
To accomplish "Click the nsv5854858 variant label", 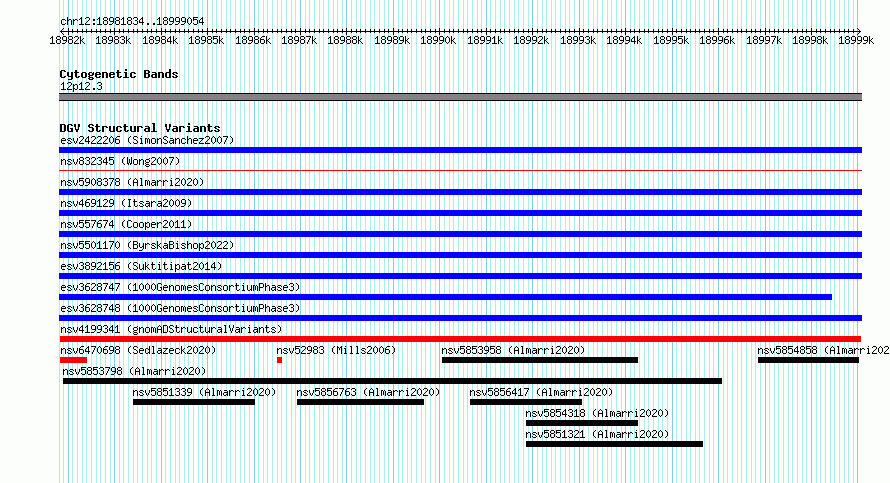I will pos(823,350).
